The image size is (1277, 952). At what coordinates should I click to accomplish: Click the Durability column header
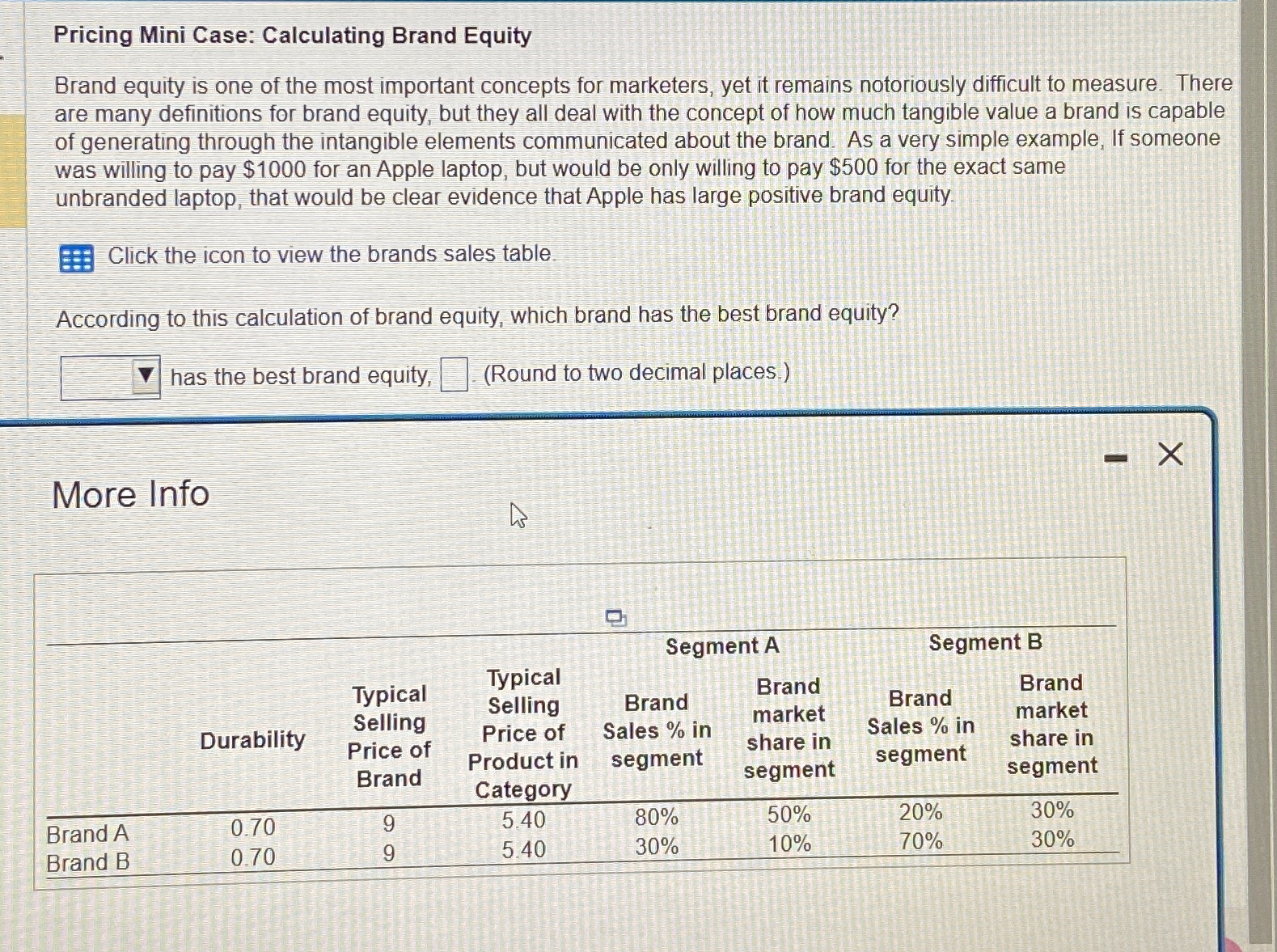point(253,738)
